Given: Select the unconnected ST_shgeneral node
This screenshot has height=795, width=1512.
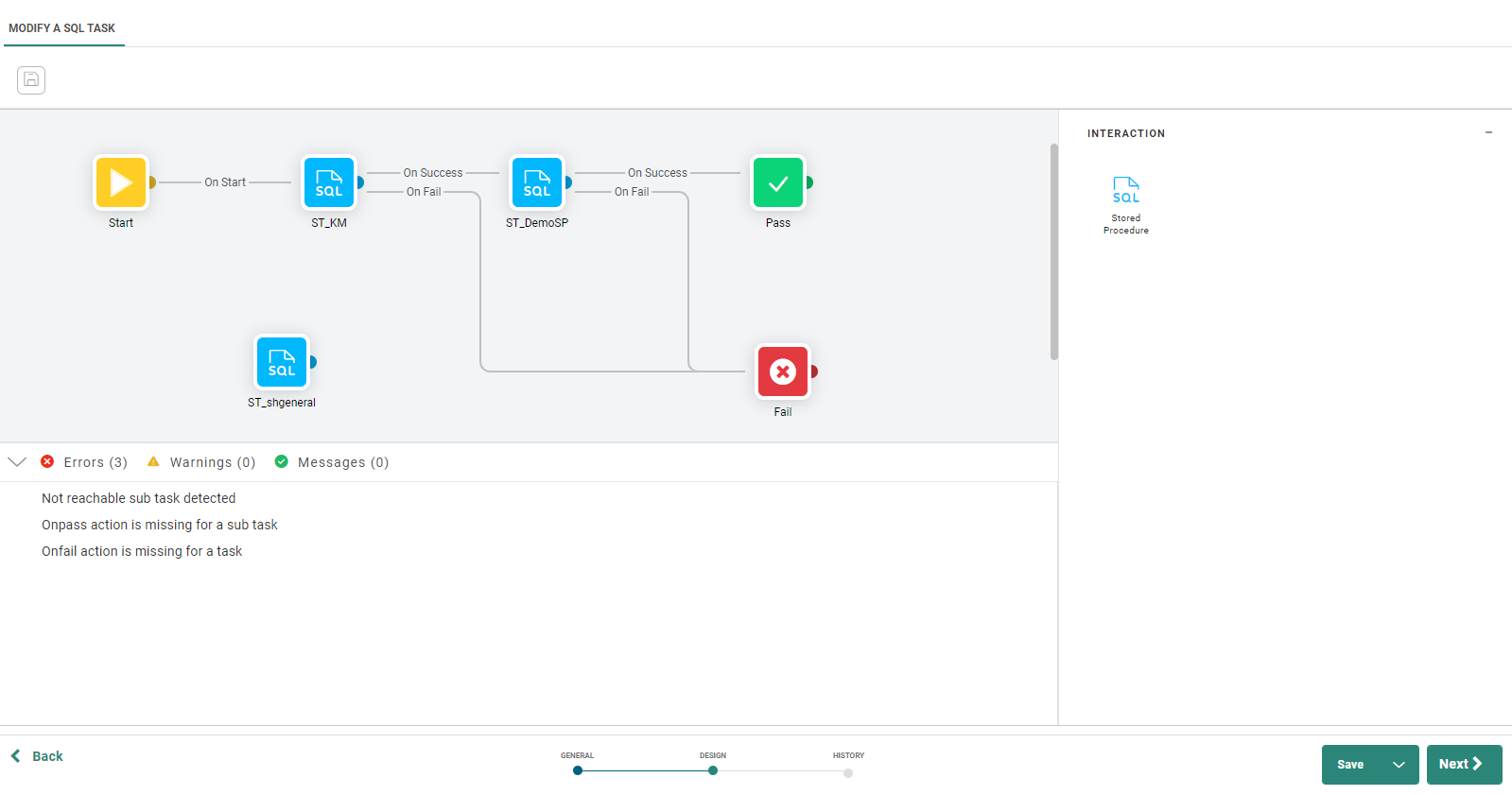Looking at the screenshot, I should click(282, 362).
